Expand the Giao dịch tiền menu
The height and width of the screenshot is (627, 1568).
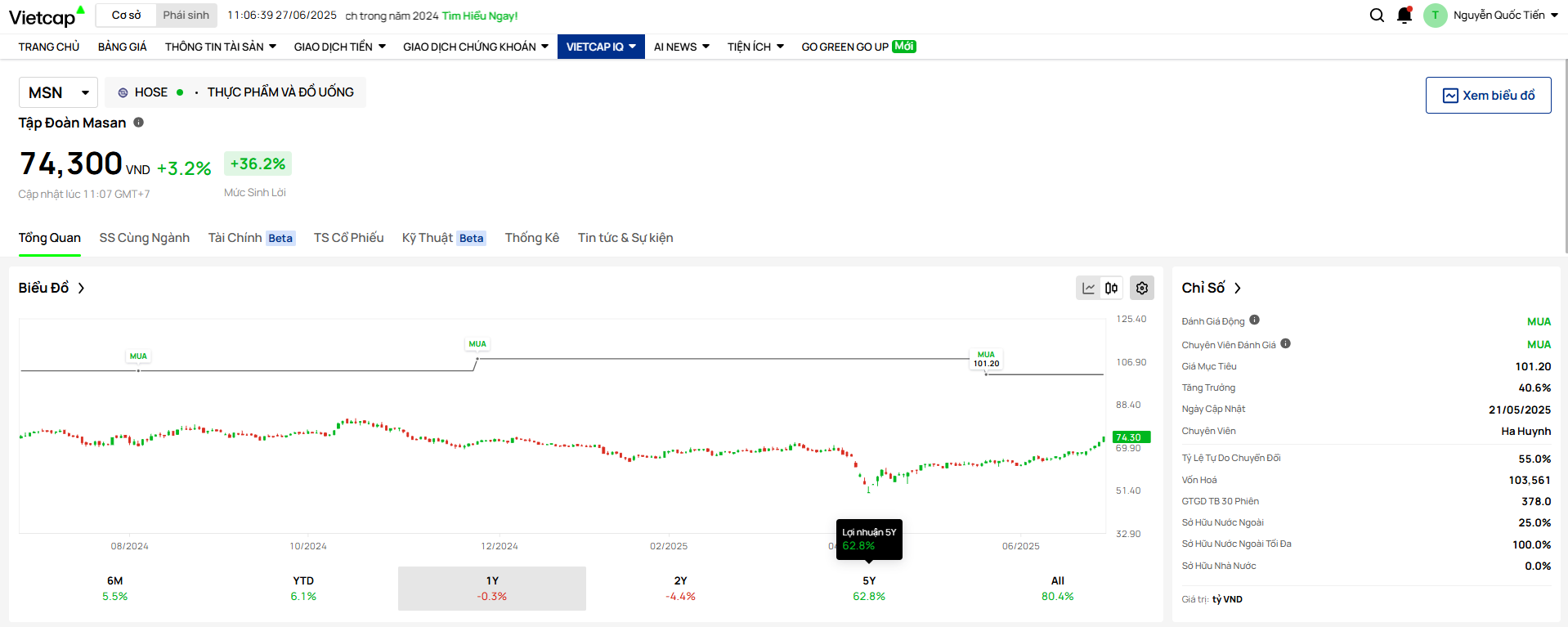point(339,47)
